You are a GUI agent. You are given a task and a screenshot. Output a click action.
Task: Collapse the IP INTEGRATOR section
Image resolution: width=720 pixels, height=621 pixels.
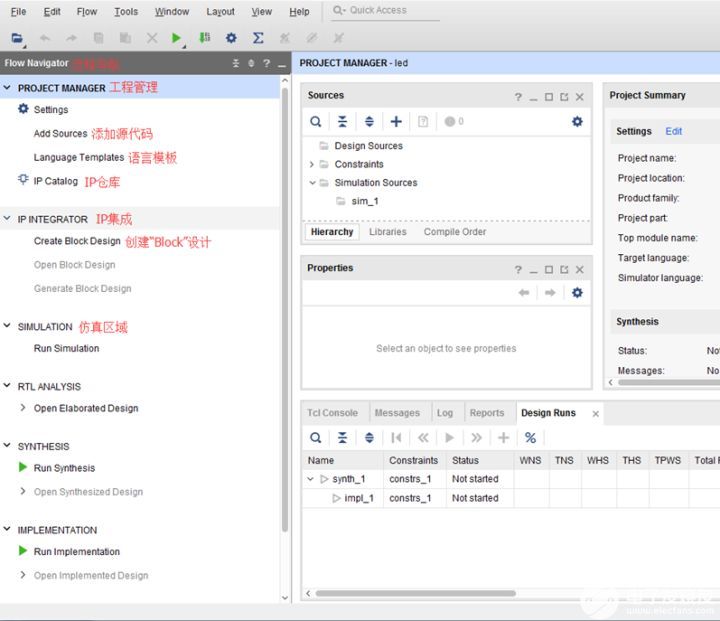point(7,219)
